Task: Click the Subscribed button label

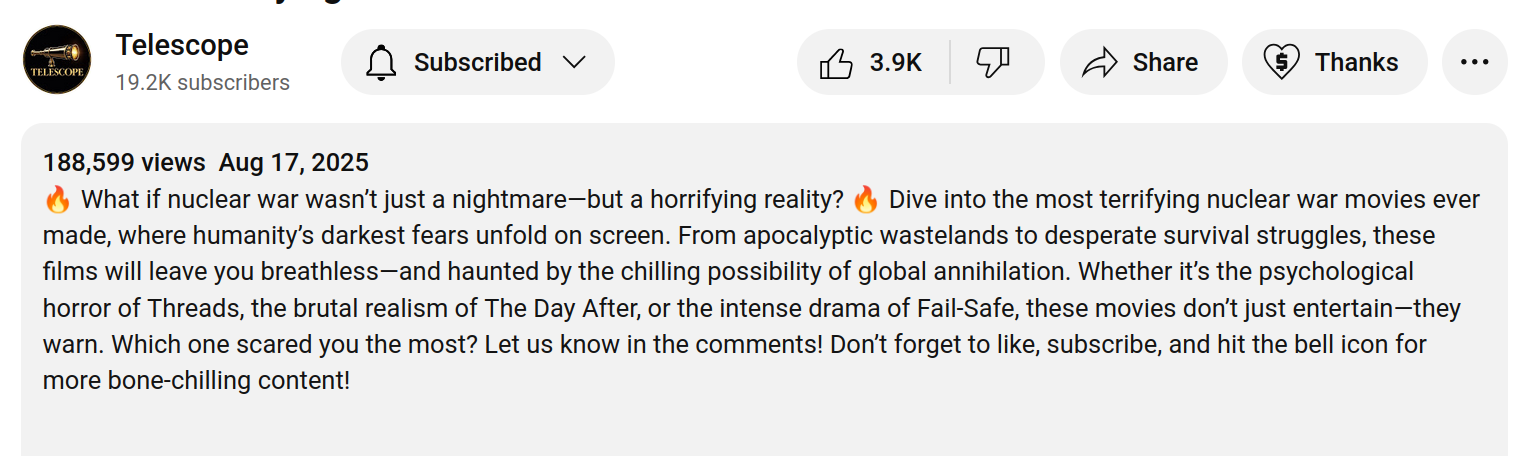Action: [x=477, y=62]
